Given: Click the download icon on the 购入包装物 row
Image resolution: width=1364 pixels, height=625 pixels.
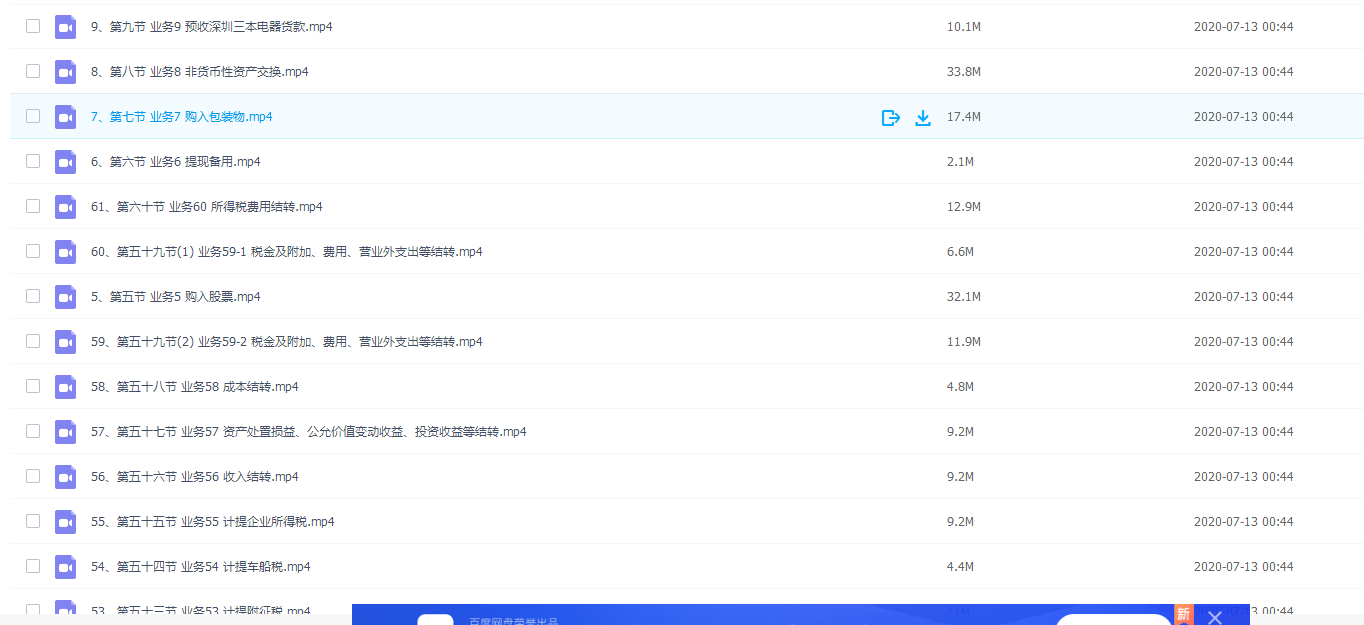Looking at the screenshot, I should pos(923,118).
